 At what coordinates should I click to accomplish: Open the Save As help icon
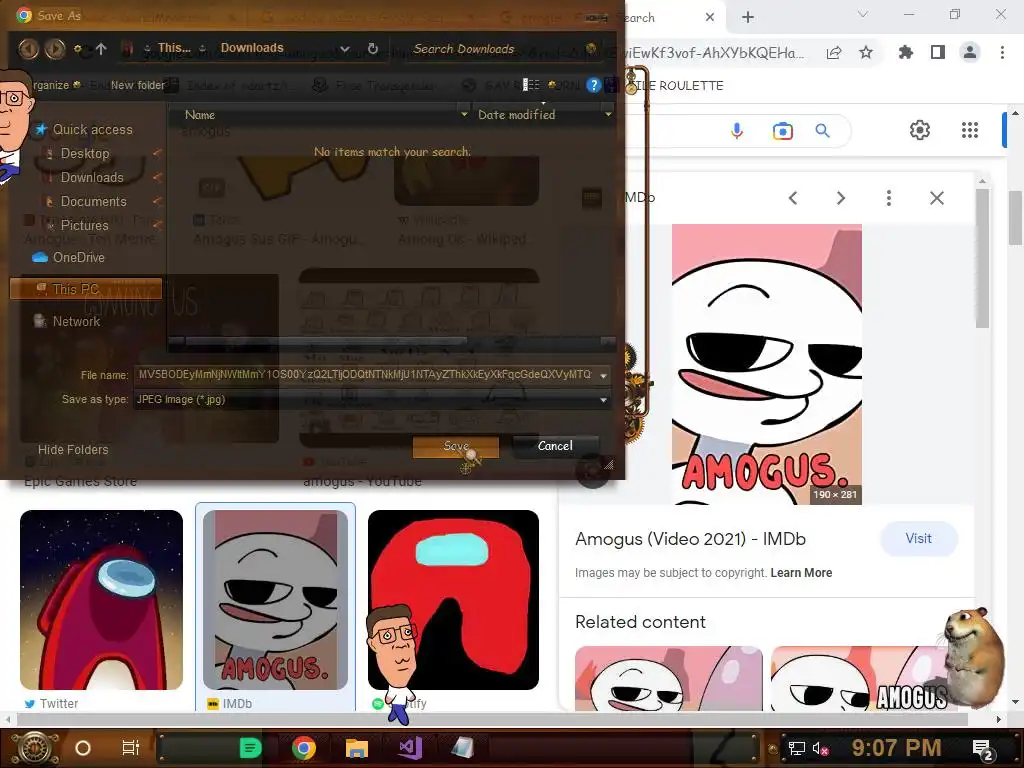coord(592,85)
